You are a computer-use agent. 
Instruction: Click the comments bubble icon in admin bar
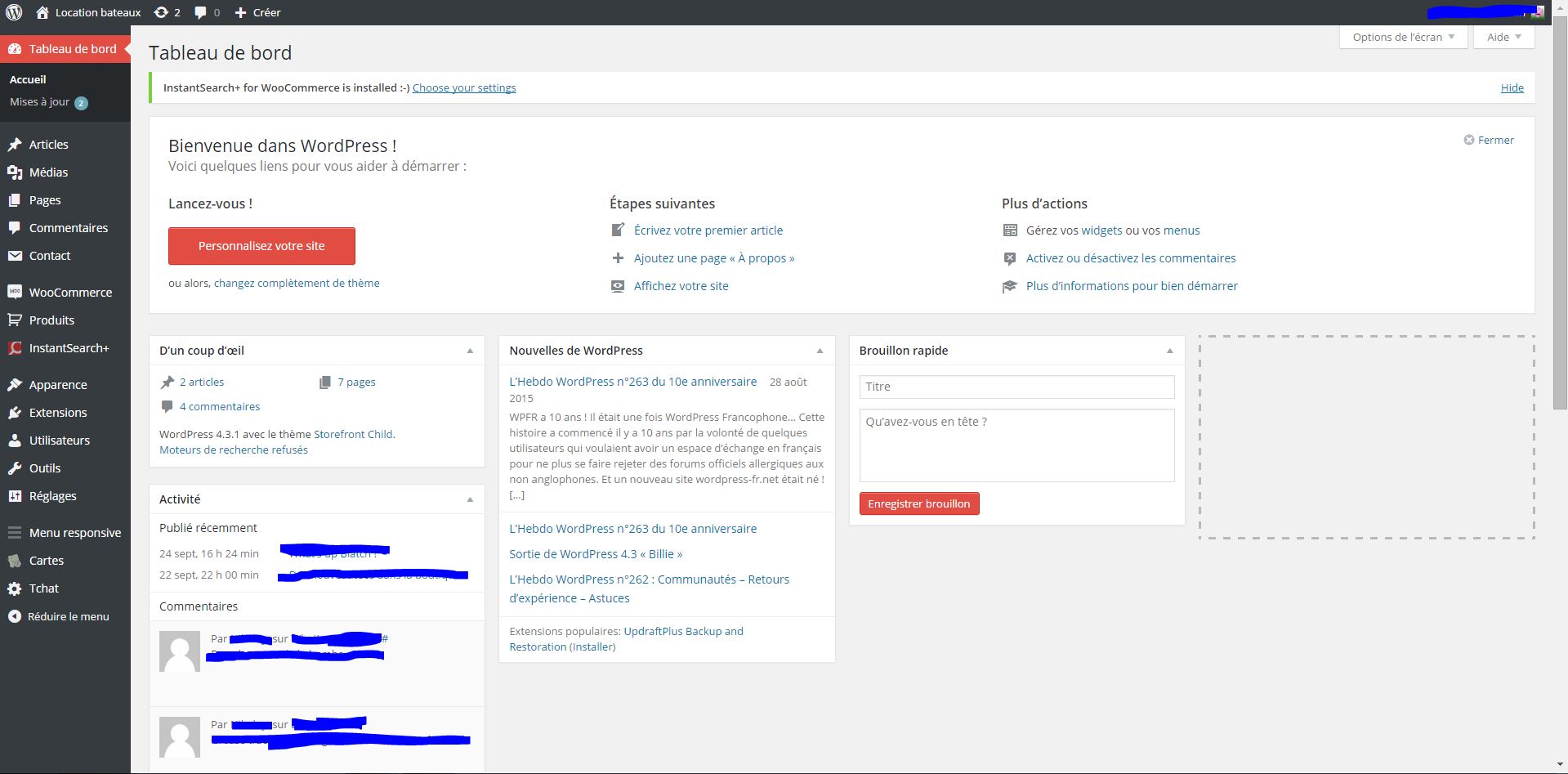pyautogui.click(x=207, y=12)
